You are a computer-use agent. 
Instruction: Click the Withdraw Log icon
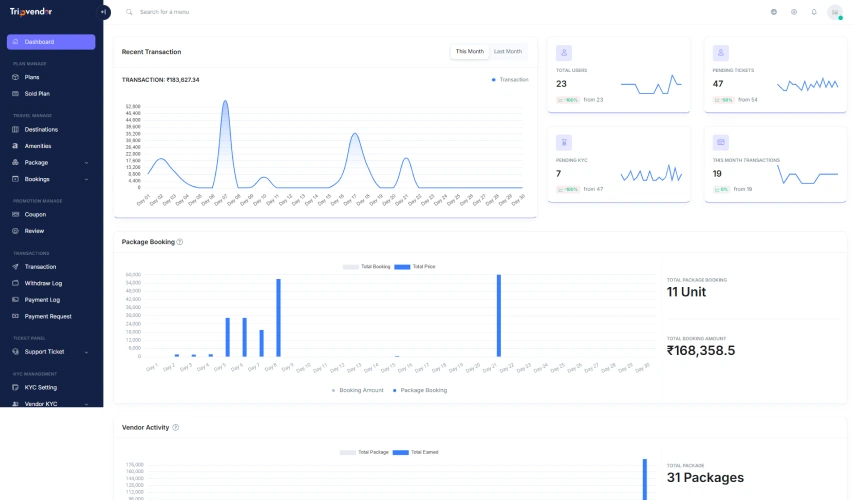[x=15, y=283]
